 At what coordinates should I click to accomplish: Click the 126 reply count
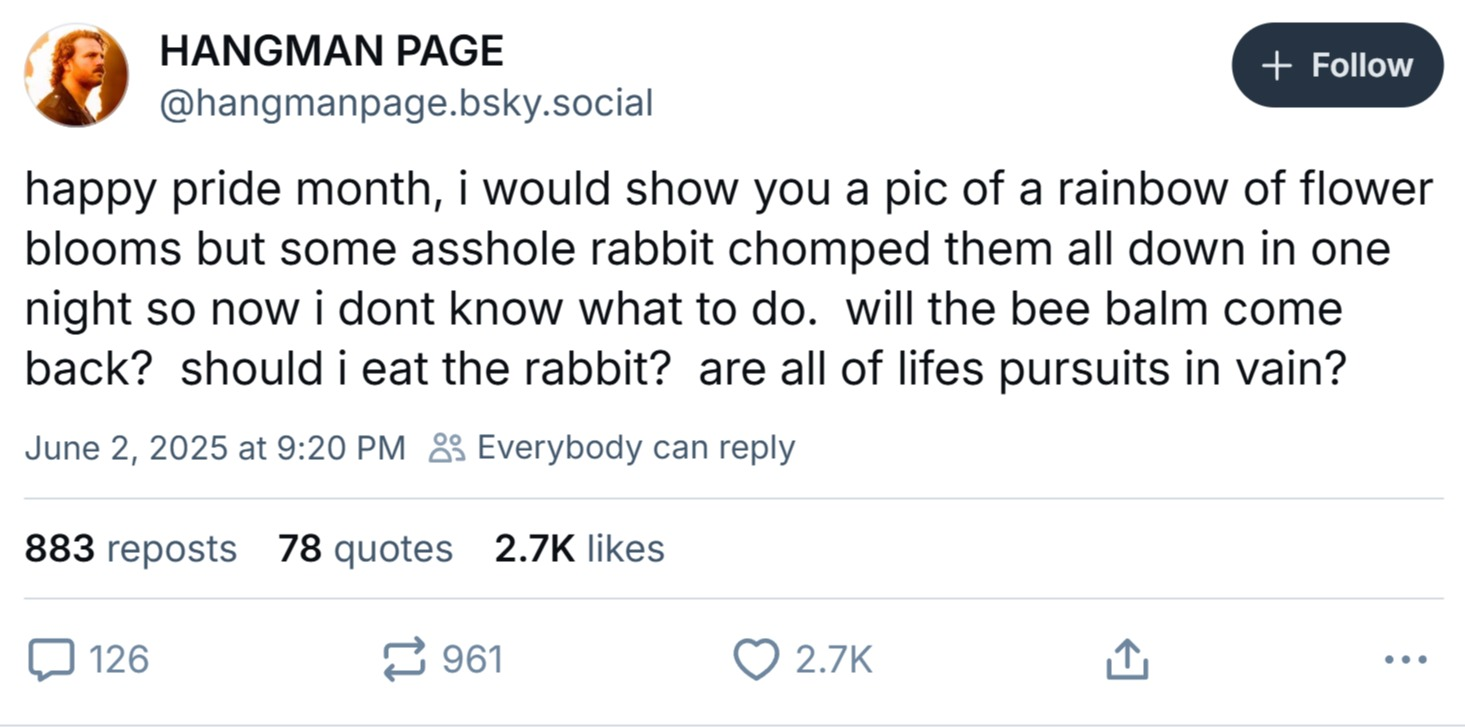(x=119, y=660)
